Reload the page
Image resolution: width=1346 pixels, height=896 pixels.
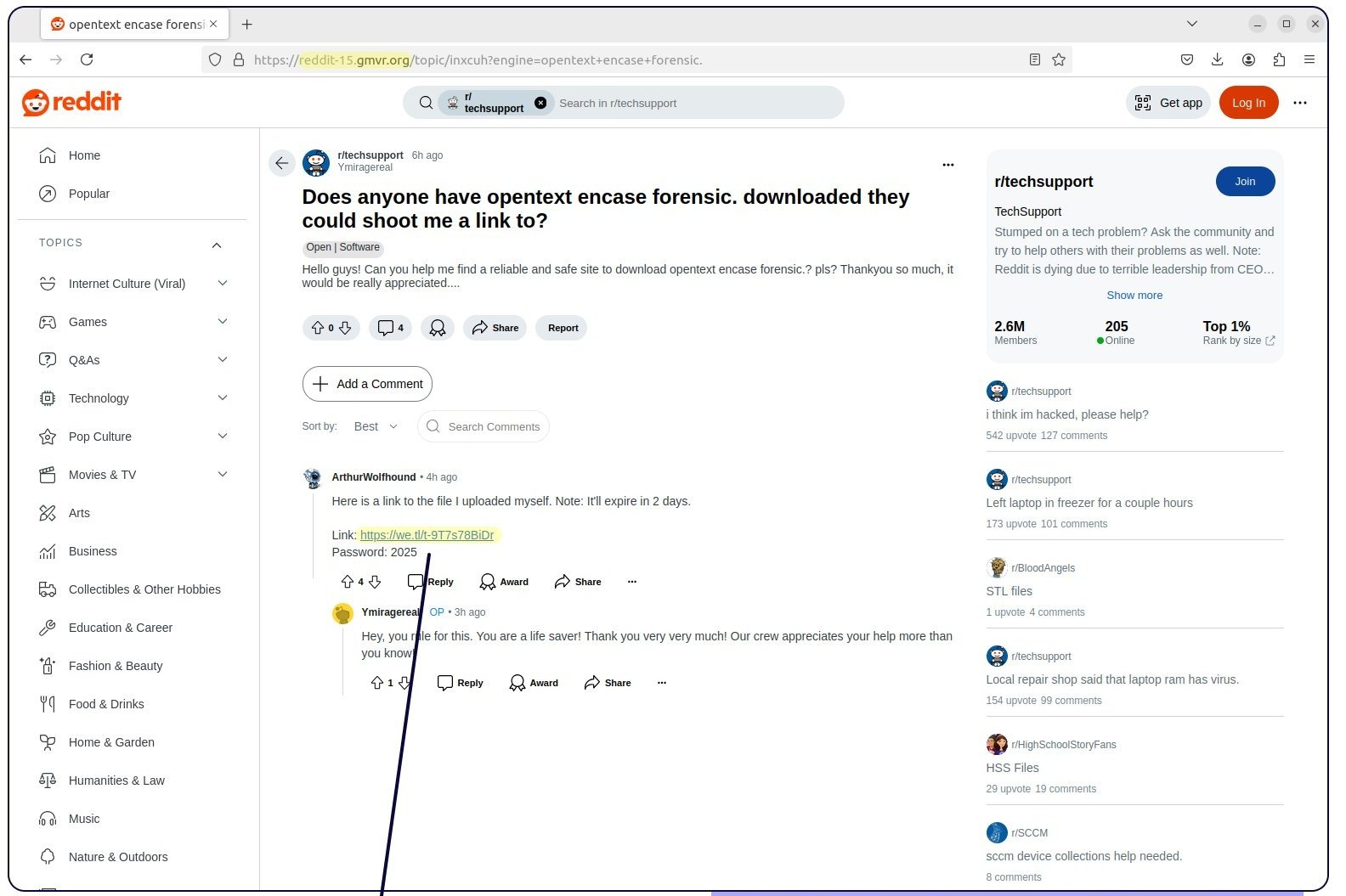coord(87,59)
